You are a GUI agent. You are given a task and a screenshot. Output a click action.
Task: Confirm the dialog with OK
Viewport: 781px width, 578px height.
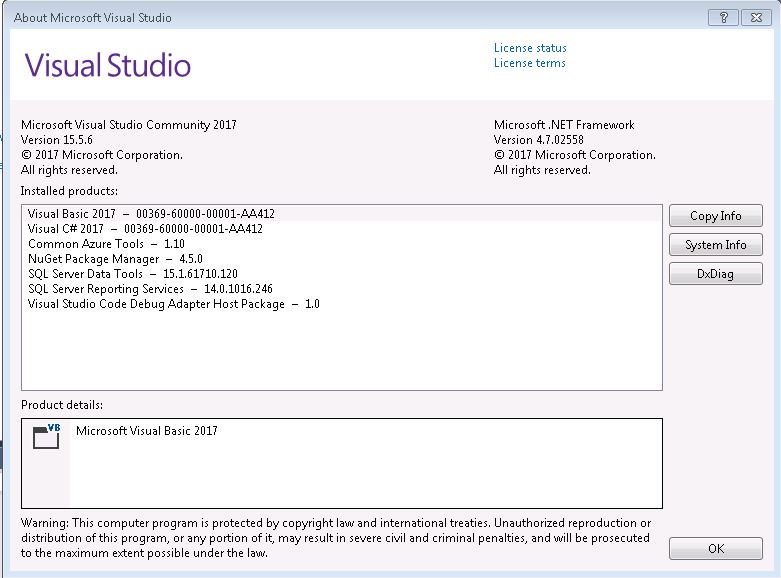[716, 549]
